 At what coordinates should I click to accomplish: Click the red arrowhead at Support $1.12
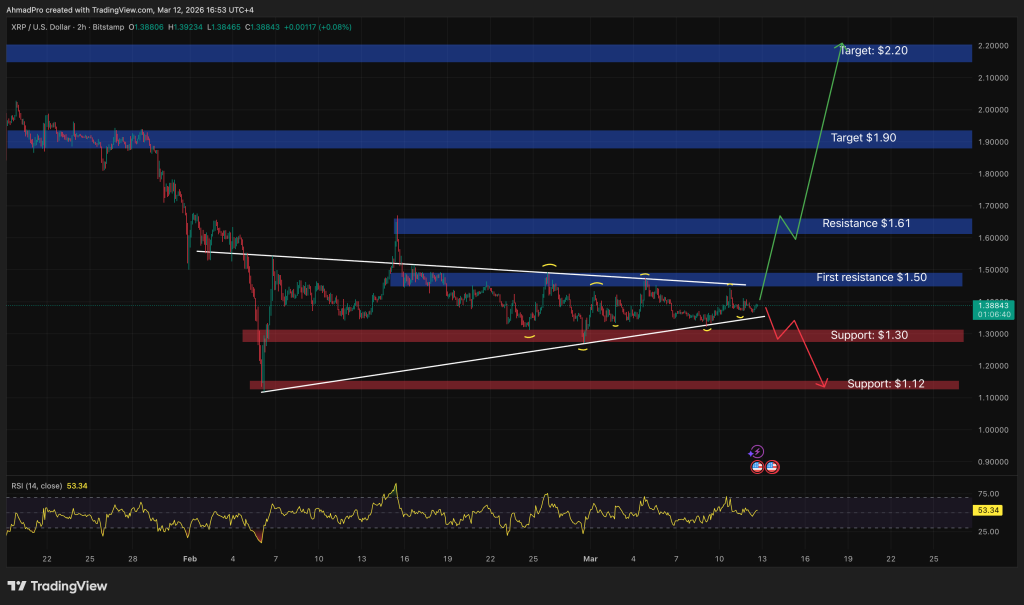point(824,383)
